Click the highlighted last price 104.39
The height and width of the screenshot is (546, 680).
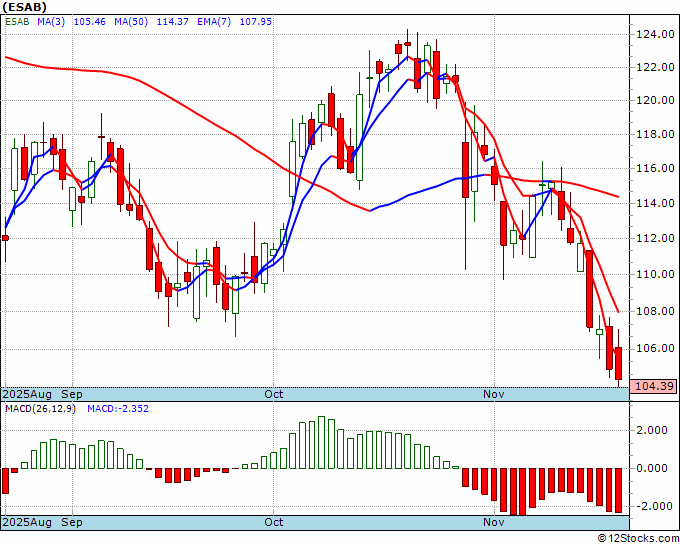click(654, 386)
